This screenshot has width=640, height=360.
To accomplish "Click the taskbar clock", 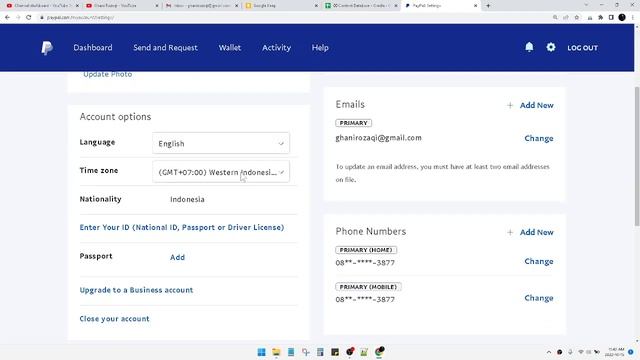I will (x=616, y=352).
